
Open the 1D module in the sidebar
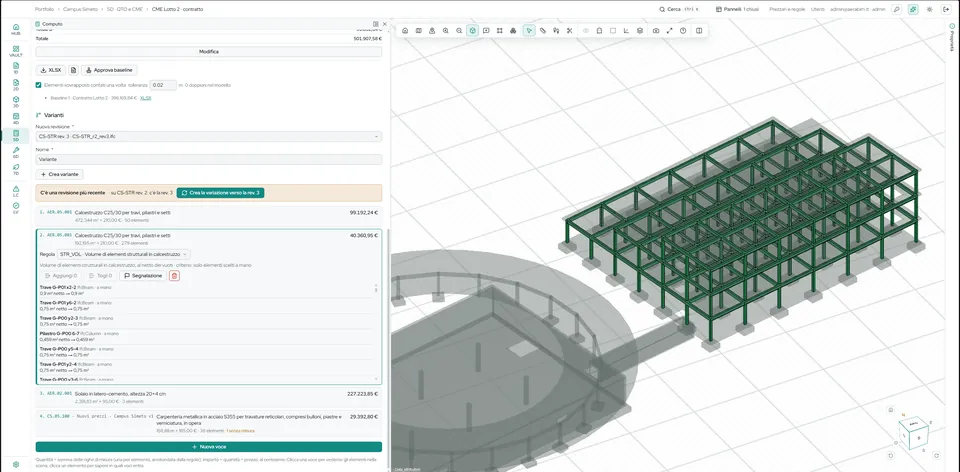point(16,67)
